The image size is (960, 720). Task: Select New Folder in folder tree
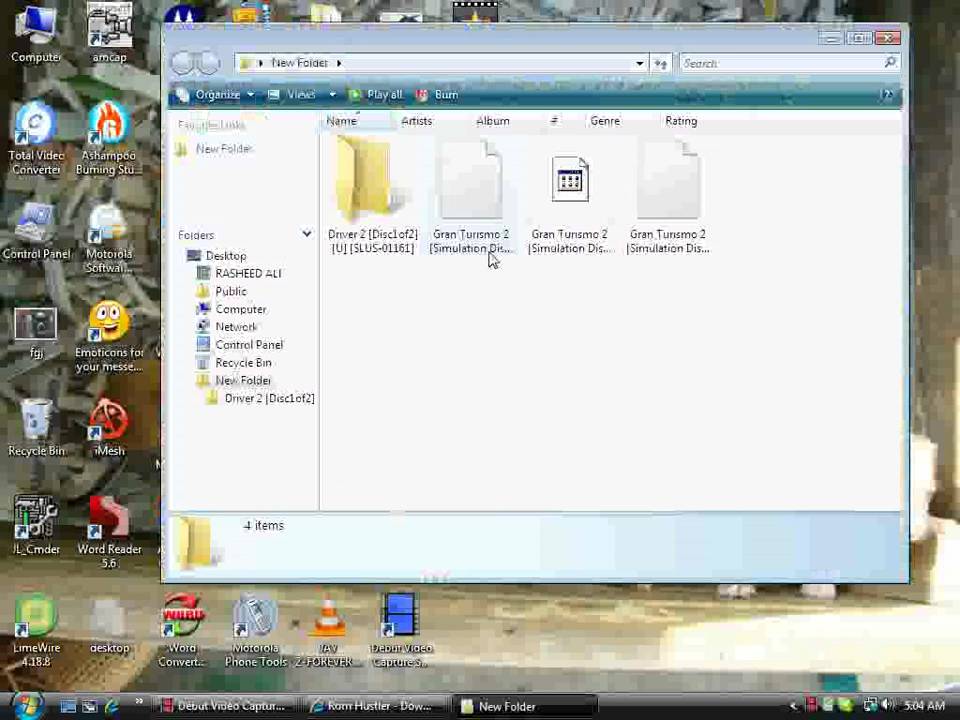234,380
